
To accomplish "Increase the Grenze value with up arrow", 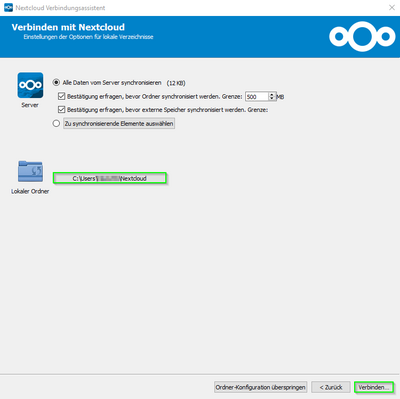I will [272, 94].
